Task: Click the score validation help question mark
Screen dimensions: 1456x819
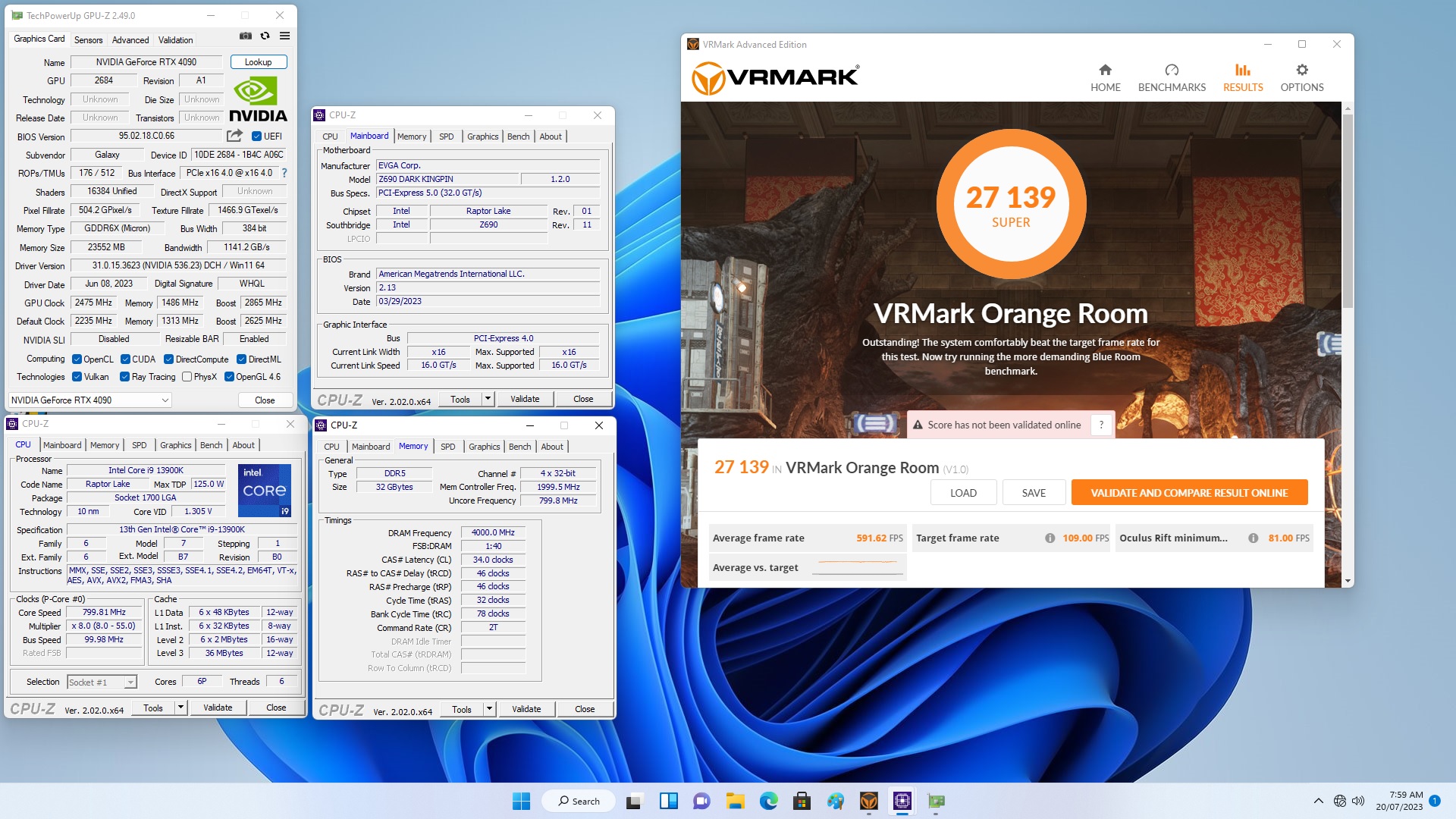Action: coord(1101,425)
